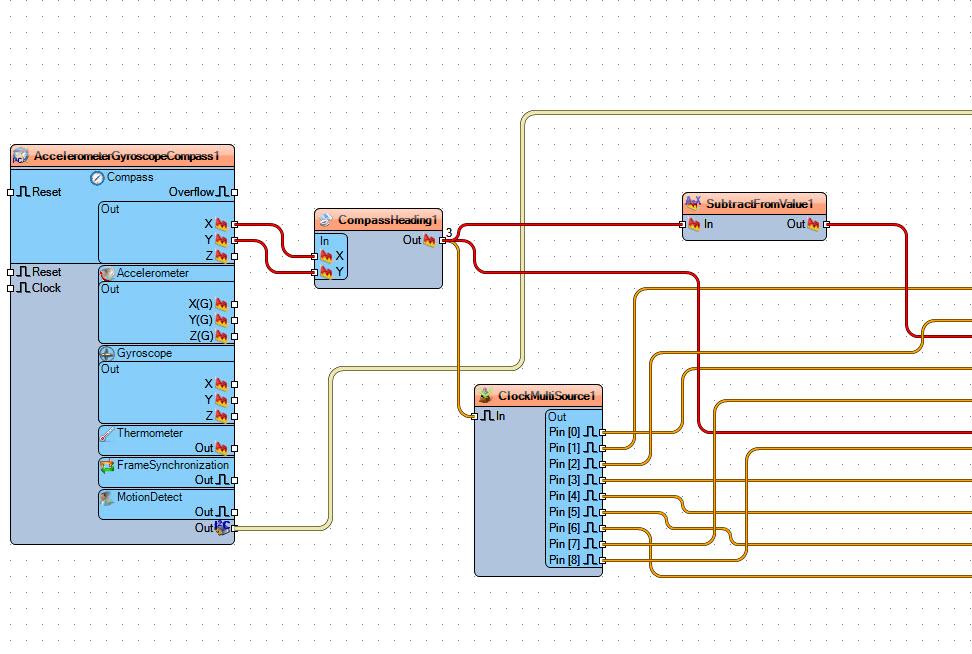Click the CompassHeading1 Y input pin
The height and width of the screenshot is (654, 972).
[x=314, y=272]
